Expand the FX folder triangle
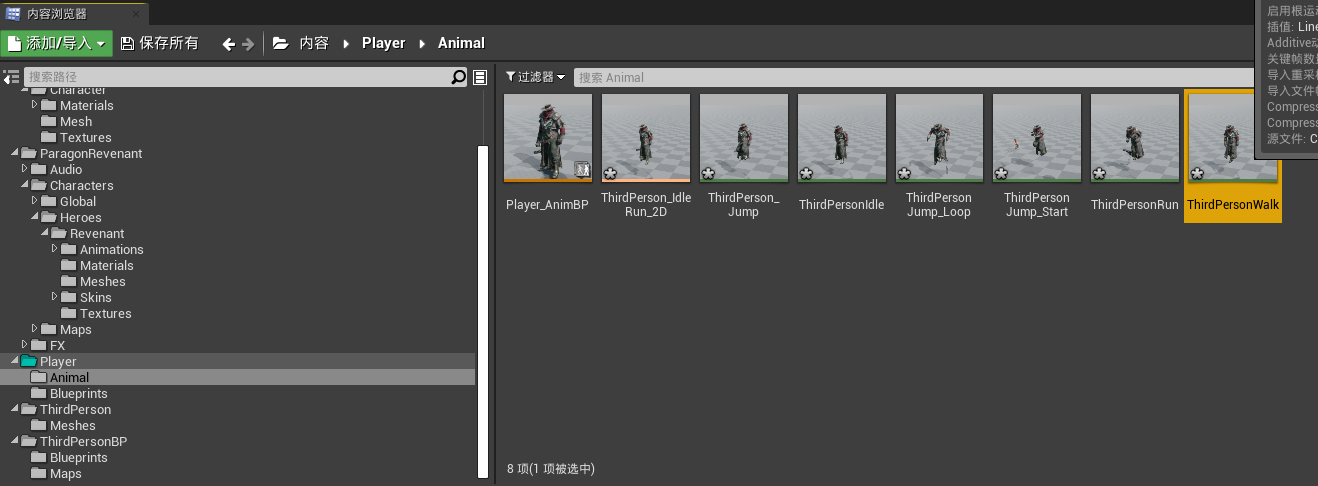 pos(24,345)
